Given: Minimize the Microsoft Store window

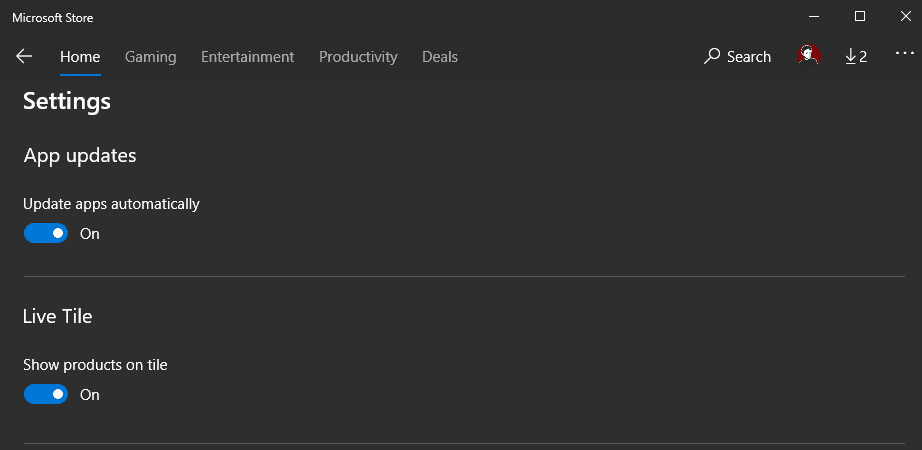Looking at the screenshot, I should 814,16.
